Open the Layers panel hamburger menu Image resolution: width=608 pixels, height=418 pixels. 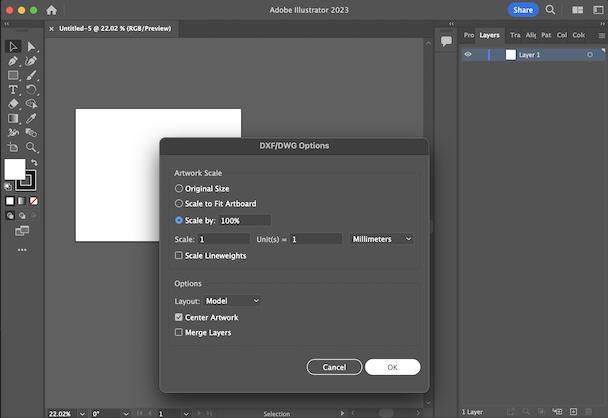coord(601,35)
